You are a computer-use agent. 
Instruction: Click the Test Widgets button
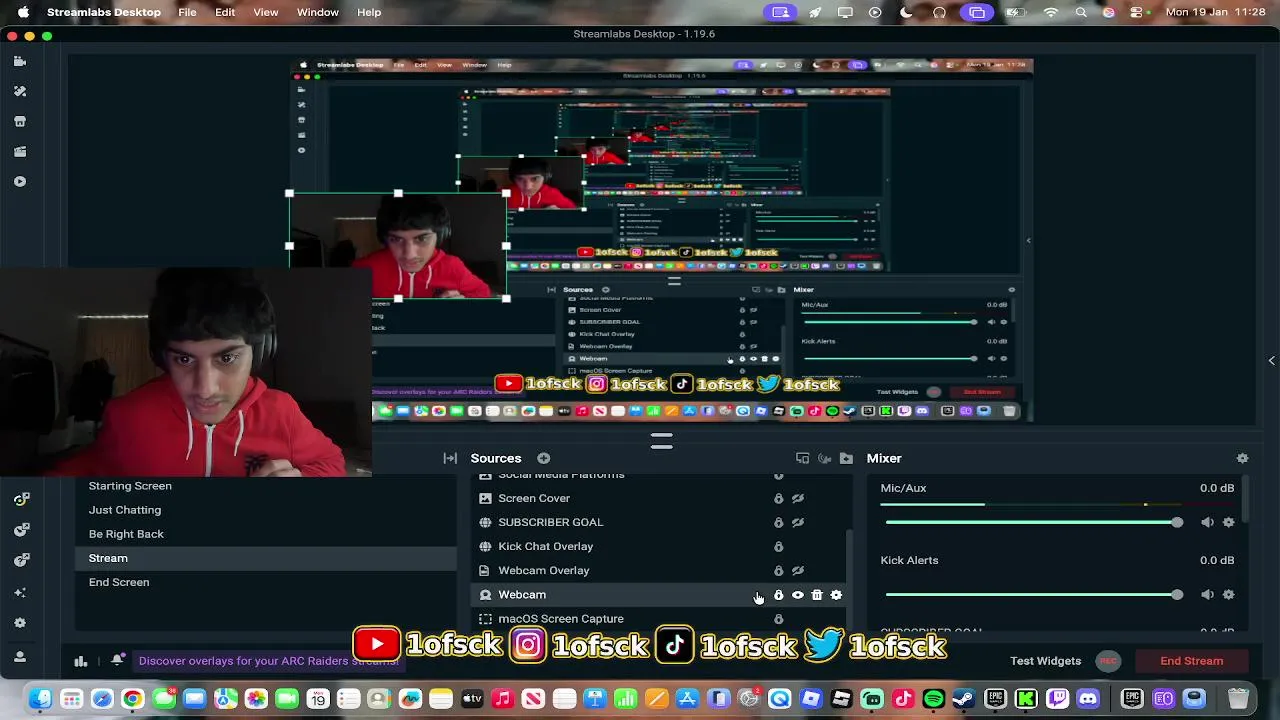[x=1045, y=661]
